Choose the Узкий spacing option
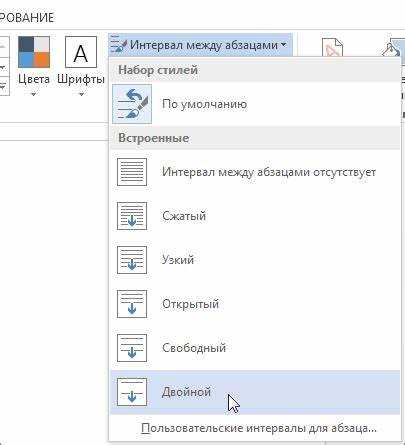Viewport: 405px width, 445px height. tap(255, 260)
